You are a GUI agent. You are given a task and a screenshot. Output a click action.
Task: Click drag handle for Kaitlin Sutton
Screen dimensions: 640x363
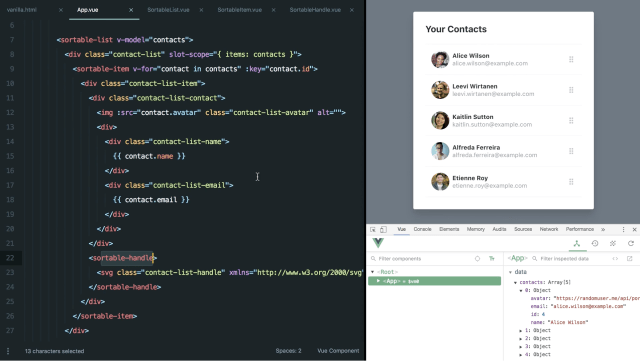571,120
